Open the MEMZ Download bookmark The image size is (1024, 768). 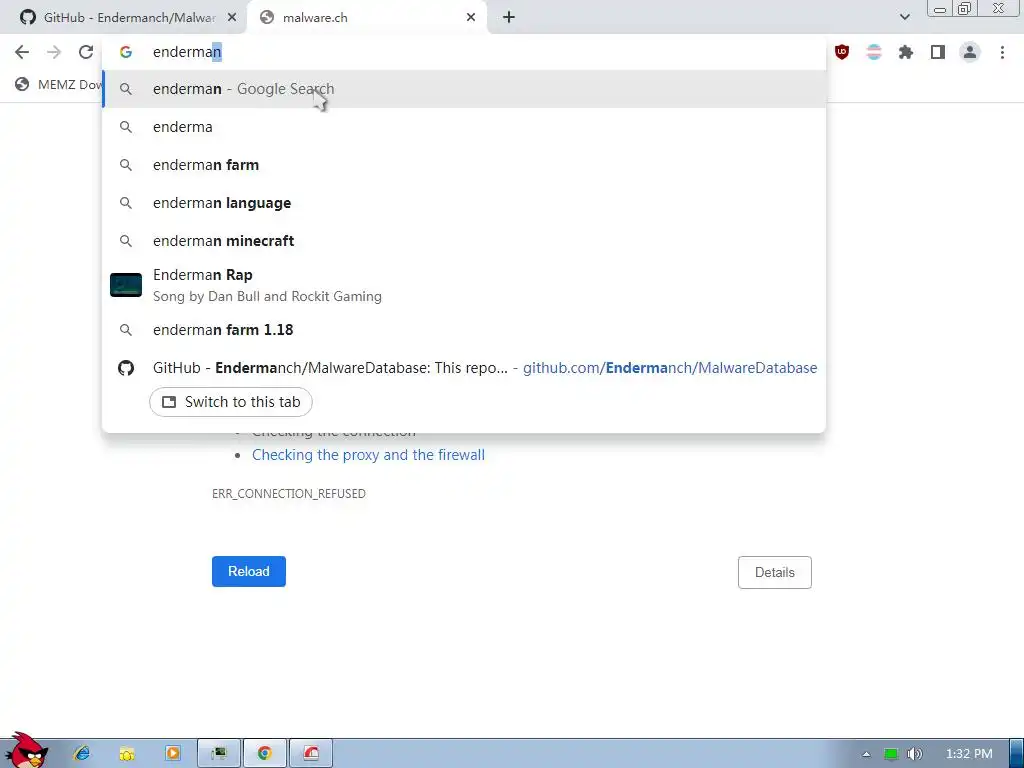pyautogui.click(x=59, y=84)
